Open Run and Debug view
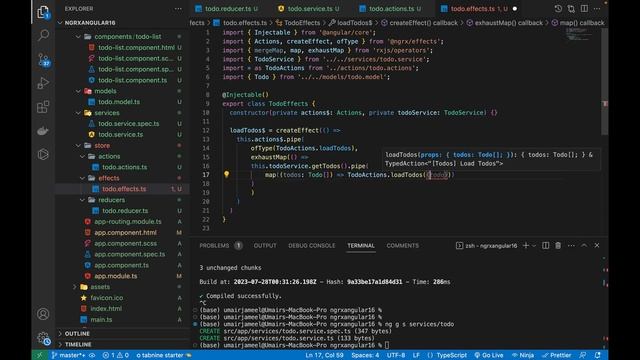 tap(43, 83)
